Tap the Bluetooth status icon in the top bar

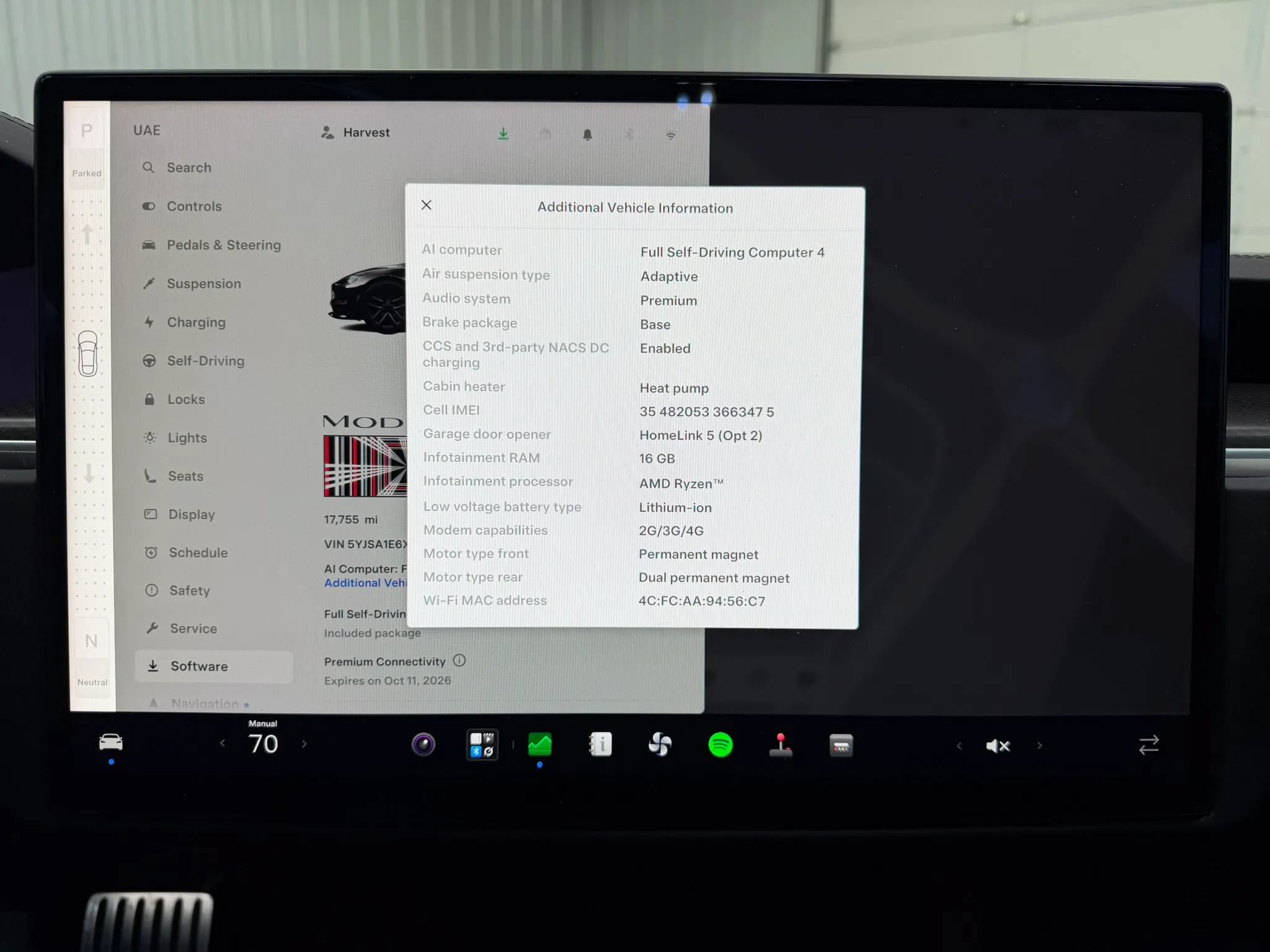pyautogui.click(x=629, y=134)
